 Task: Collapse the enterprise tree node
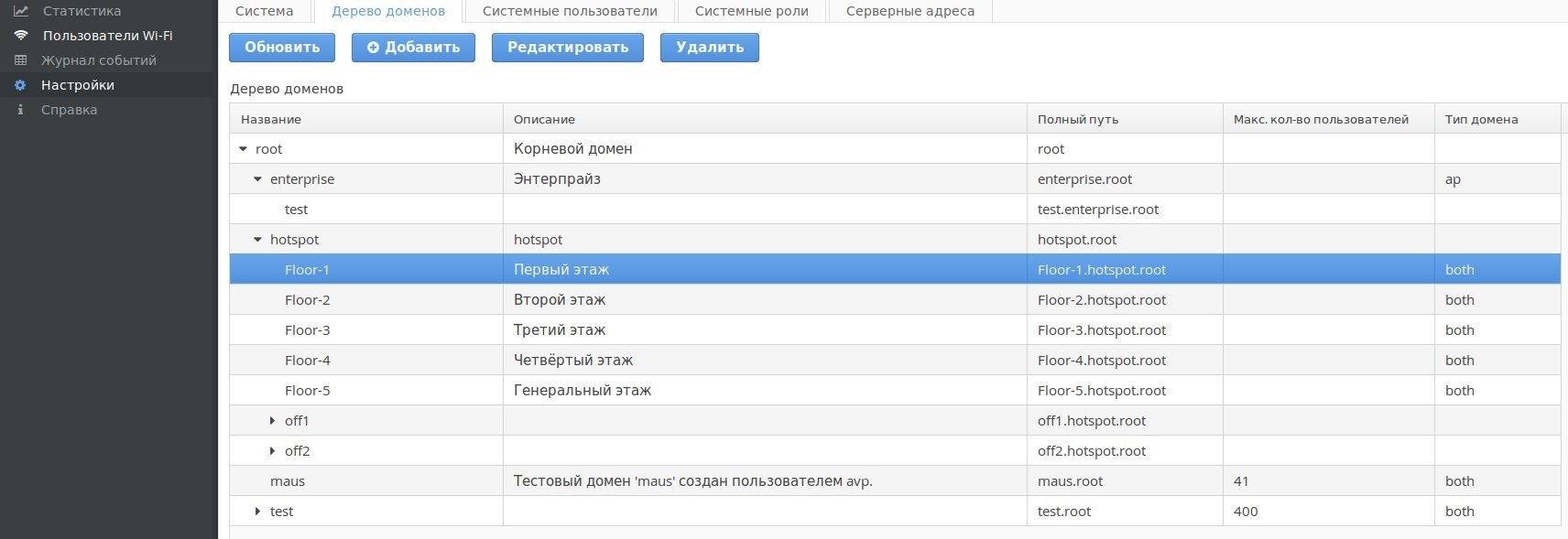pyautogui.click(x=257, y=179)
